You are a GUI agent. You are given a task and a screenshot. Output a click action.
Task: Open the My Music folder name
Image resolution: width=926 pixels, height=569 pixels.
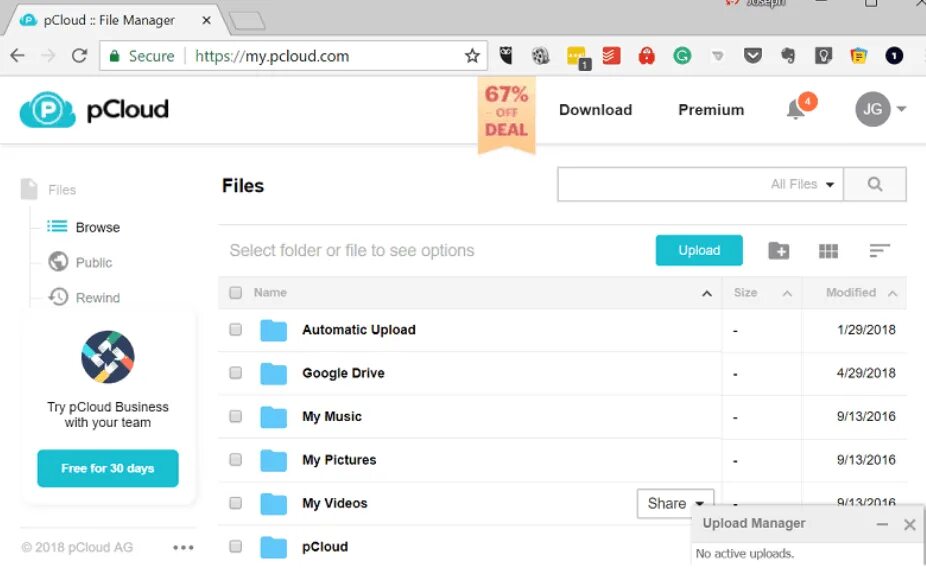point(331,417)
